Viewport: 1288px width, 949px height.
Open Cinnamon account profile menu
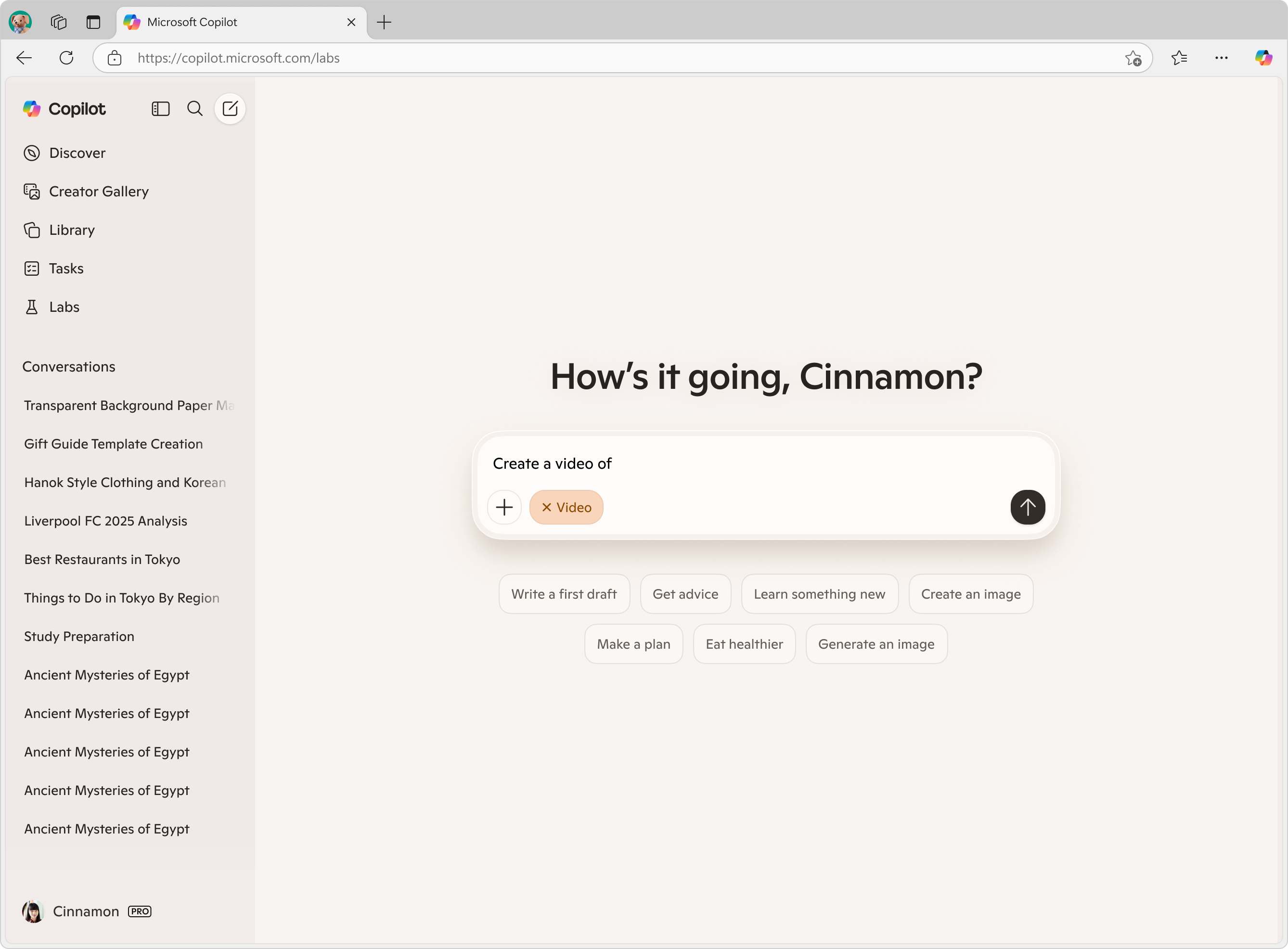click(86, 911)
